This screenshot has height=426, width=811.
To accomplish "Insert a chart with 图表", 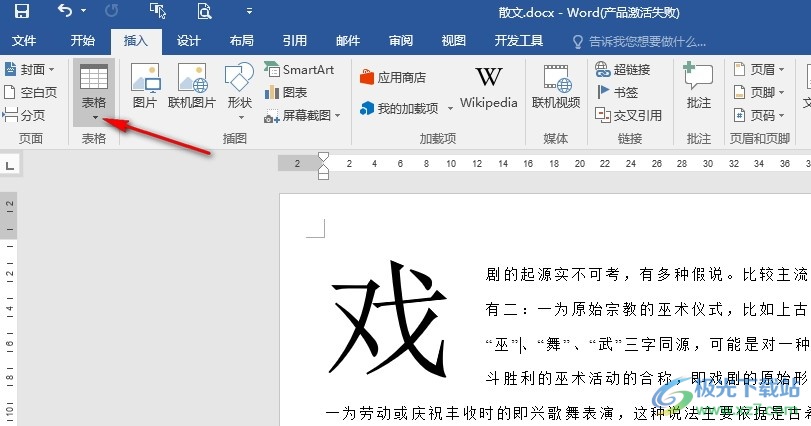I will click(x=286, y=93).
